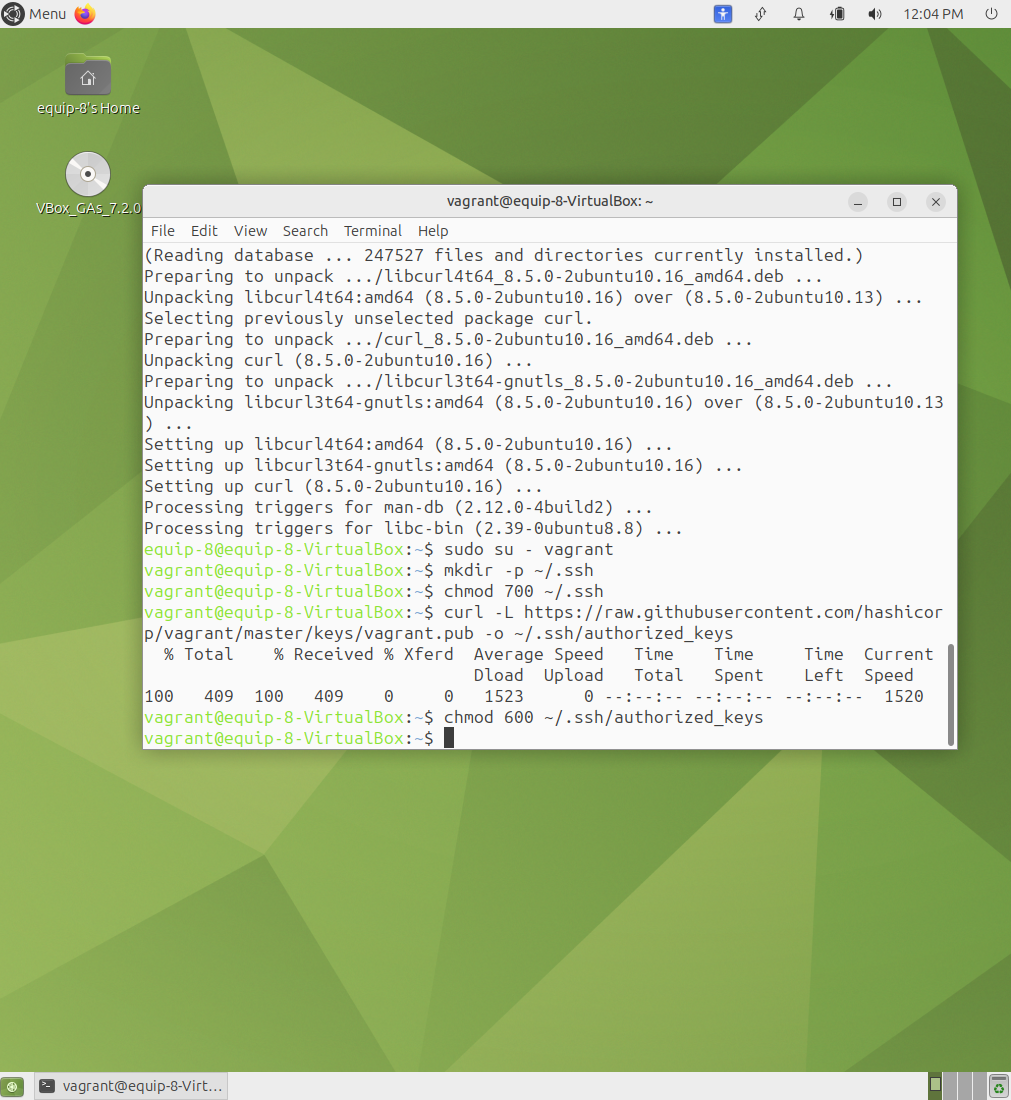Screen dimensions: 1011x1100
Task: Click the 'Average Speed' column header in curl output
Action: [x=538, y=655]
